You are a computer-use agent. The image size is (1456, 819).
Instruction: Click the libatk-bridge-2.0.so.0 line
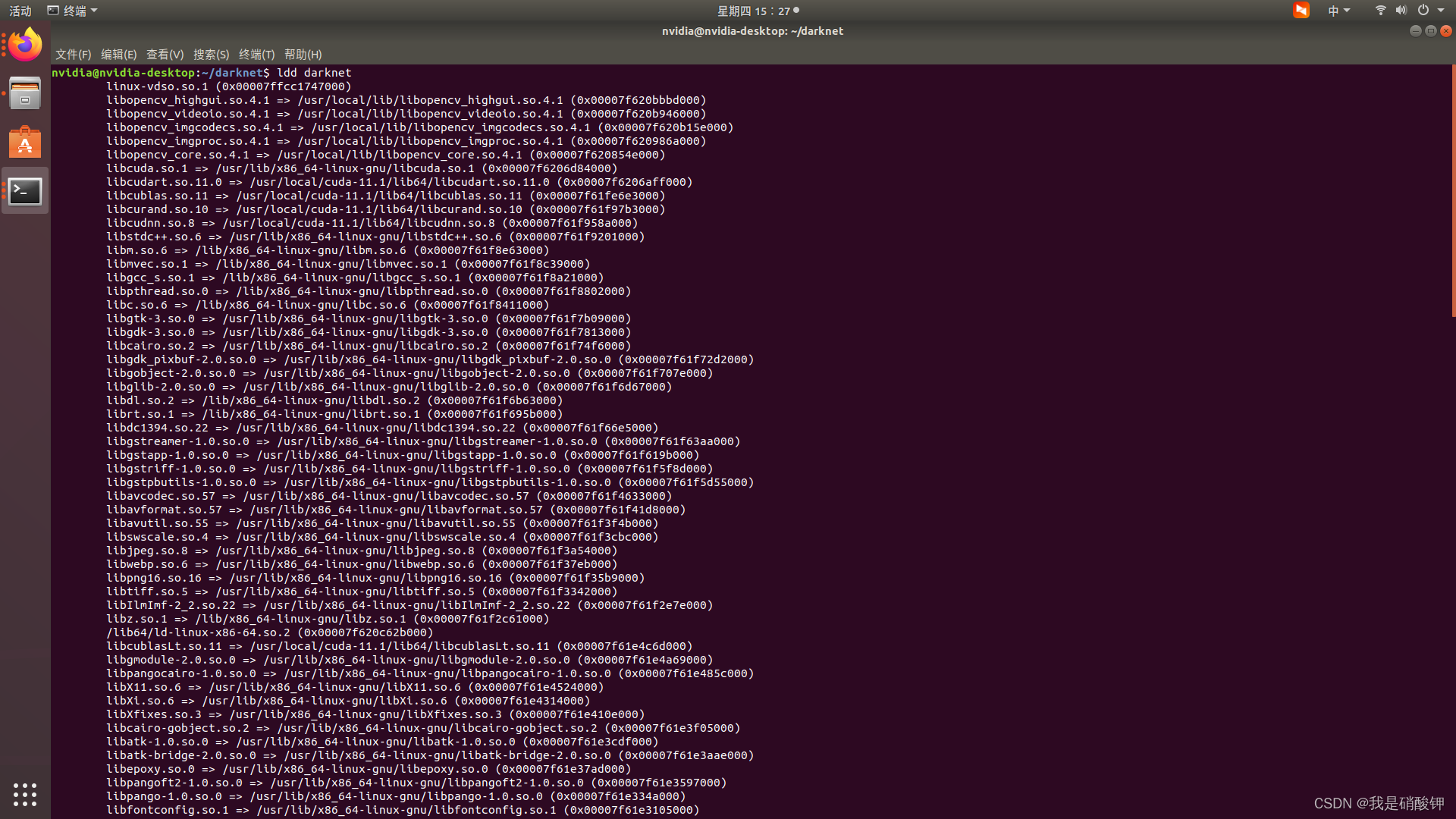[430, 755]
